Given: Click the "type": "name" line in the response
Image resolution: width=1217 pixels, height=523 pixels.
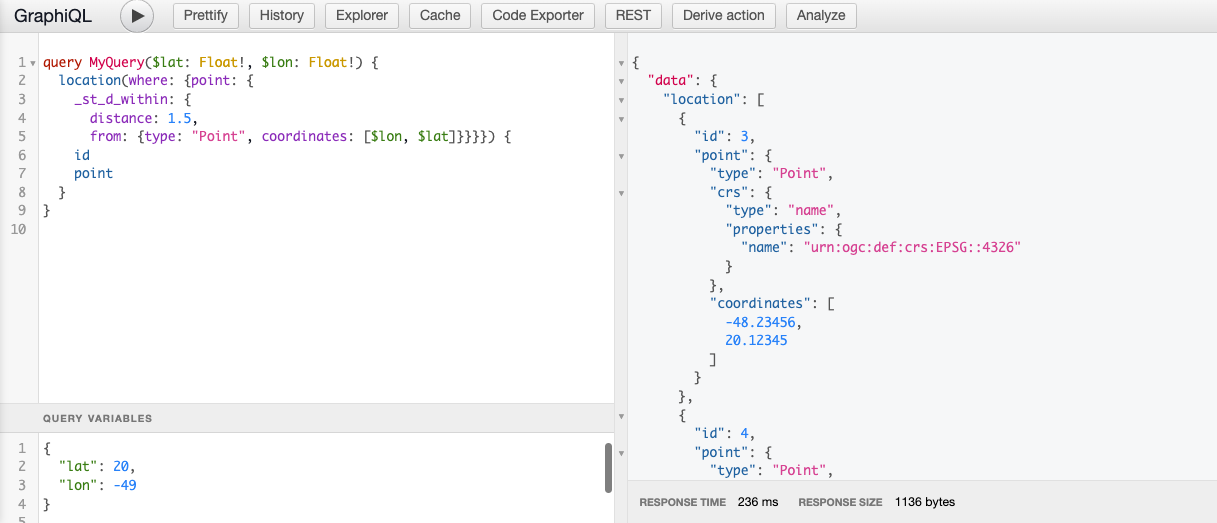Looking at the screenshot, I should click(x=784, y=211).
